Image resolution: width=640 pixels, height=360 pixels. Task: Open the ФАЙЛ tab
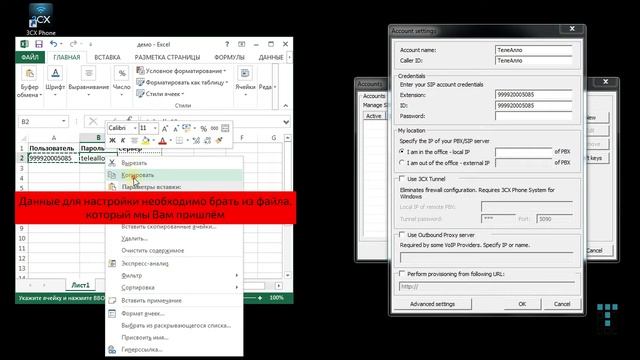30,57
